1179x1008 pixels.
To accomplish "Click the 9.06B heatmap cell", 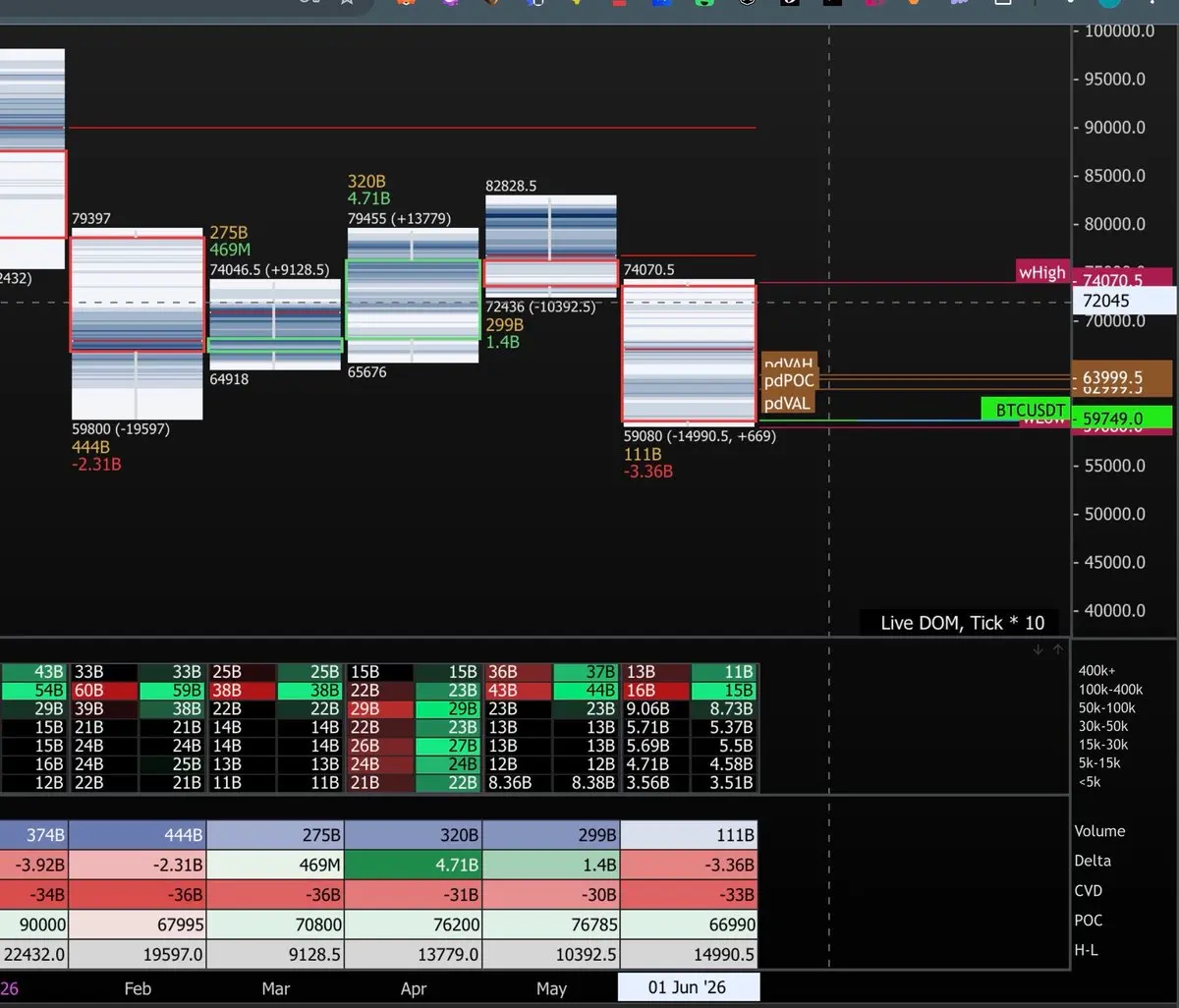I will 655,709.
